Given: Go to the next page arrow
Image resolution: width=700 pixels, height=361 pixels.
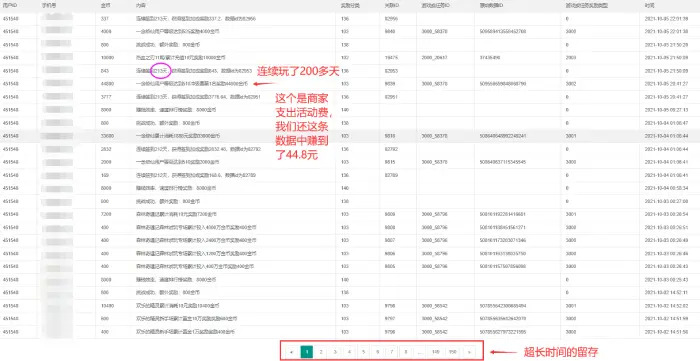Looking at the screenshot, I should 469,352.
